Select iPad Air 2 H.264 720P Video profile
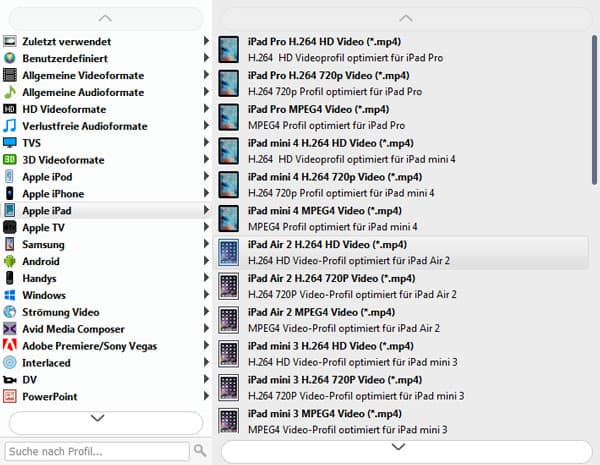This screenshot has height=465, width=600. [402, 286]
